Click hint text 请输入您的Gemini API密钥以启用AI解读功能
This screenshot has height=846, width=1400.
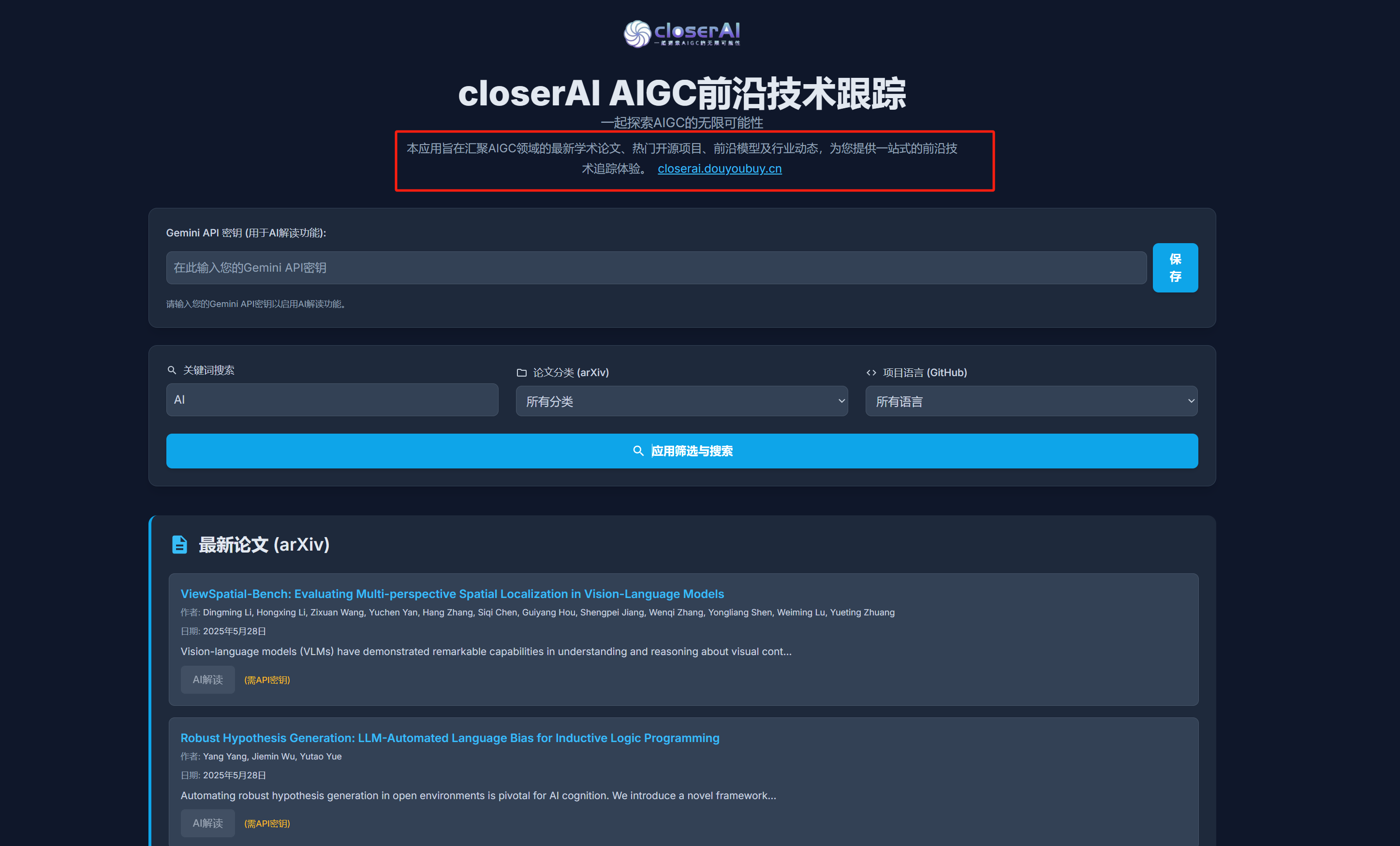tap(256, 304)
